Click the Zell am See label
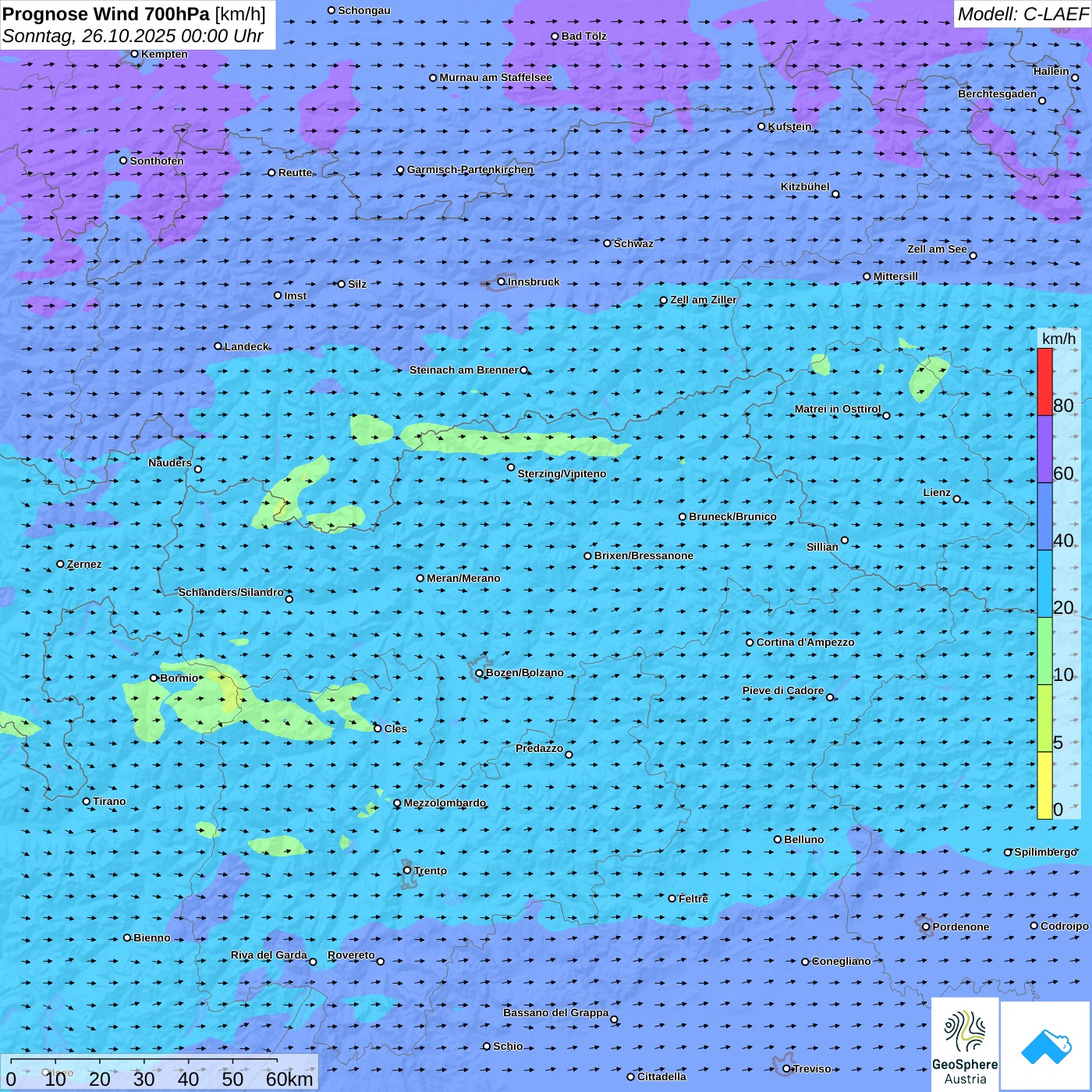Image resolution: width=1092 pixels, height=1092 pixels. [937, 249]
